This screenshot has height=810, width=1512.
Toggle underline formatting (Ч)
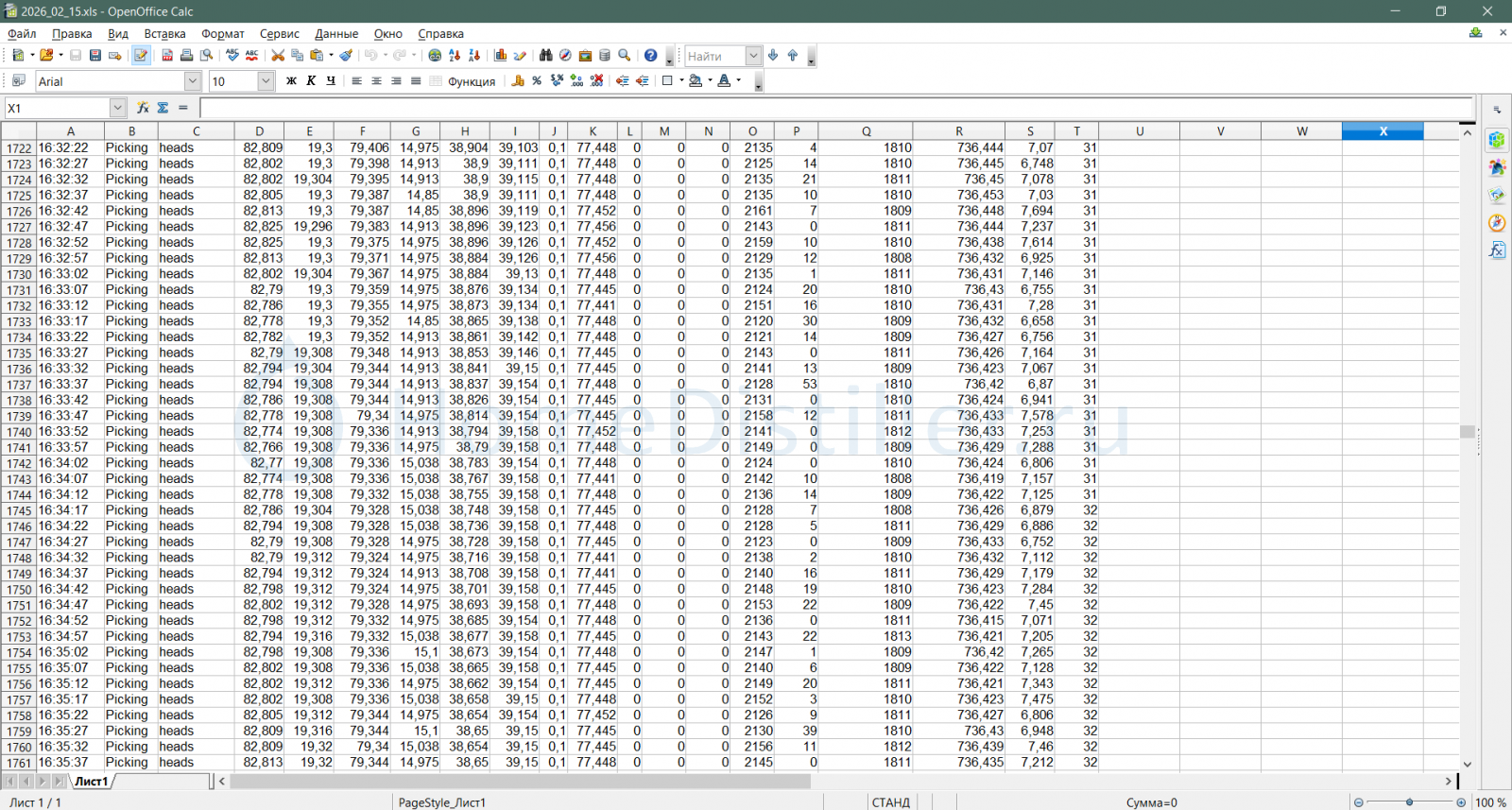[x=331, y=81]
